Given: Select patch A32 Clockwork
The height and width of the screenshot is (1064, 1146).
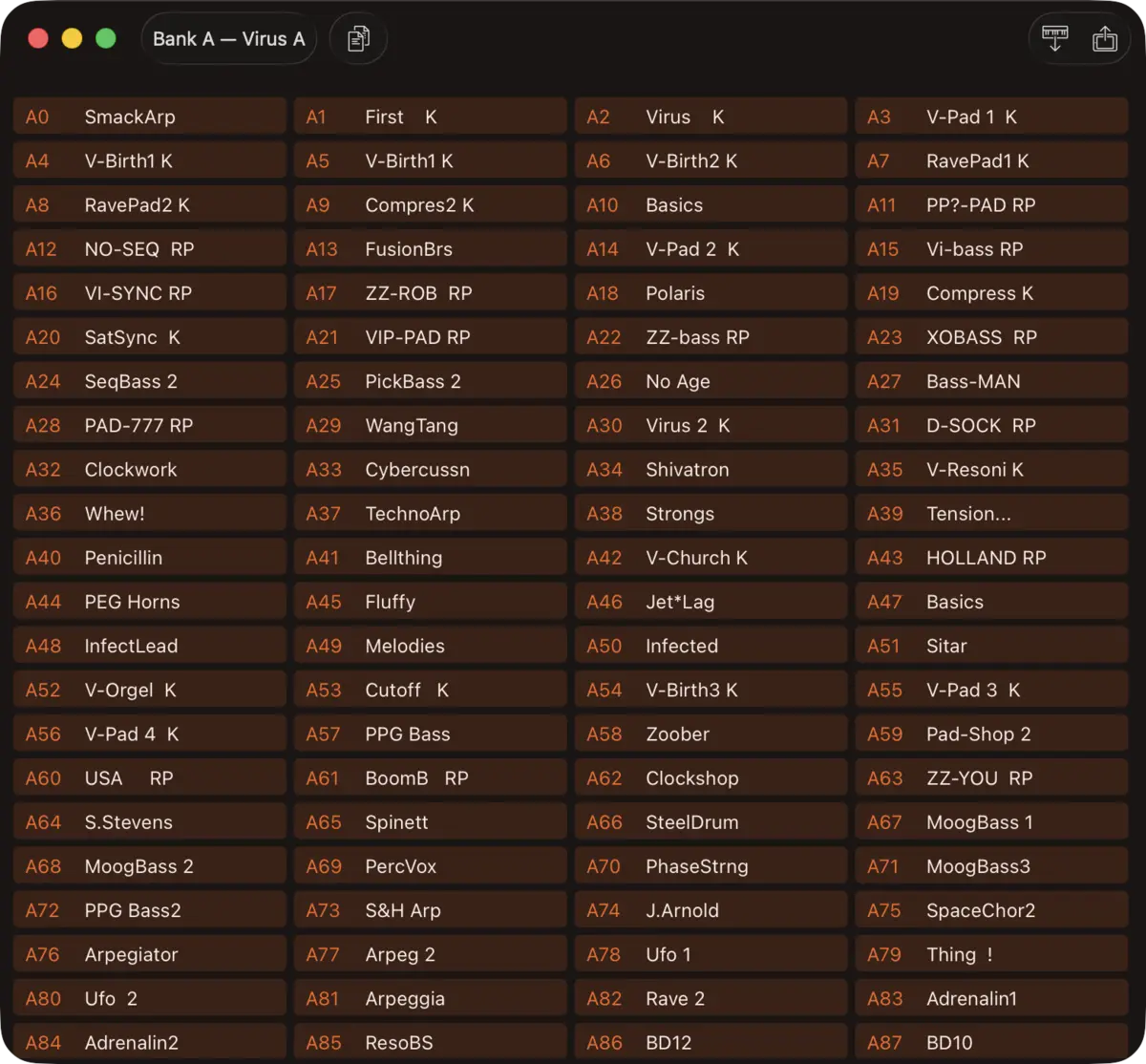Looking at the screenshot, I should coord(150,470).
